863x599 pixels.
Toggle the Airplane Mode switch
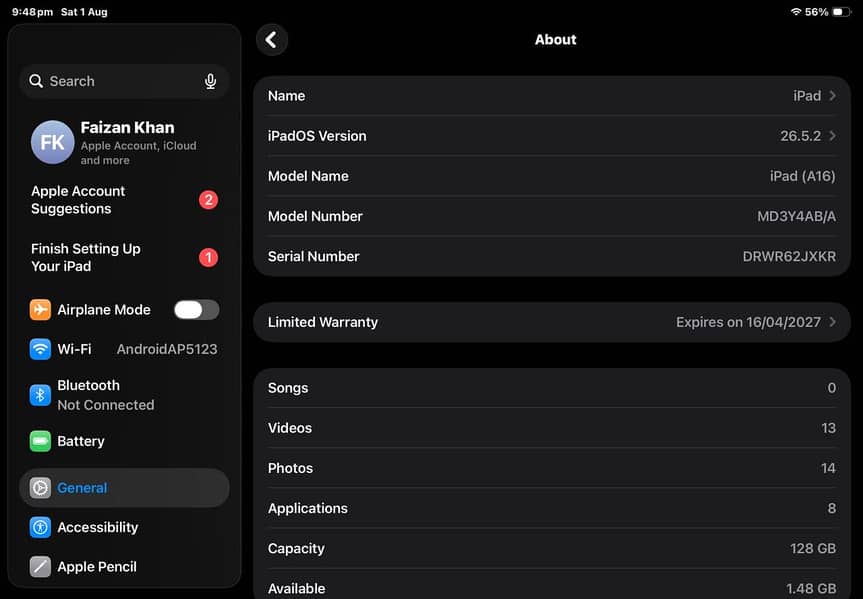(196, 309)
